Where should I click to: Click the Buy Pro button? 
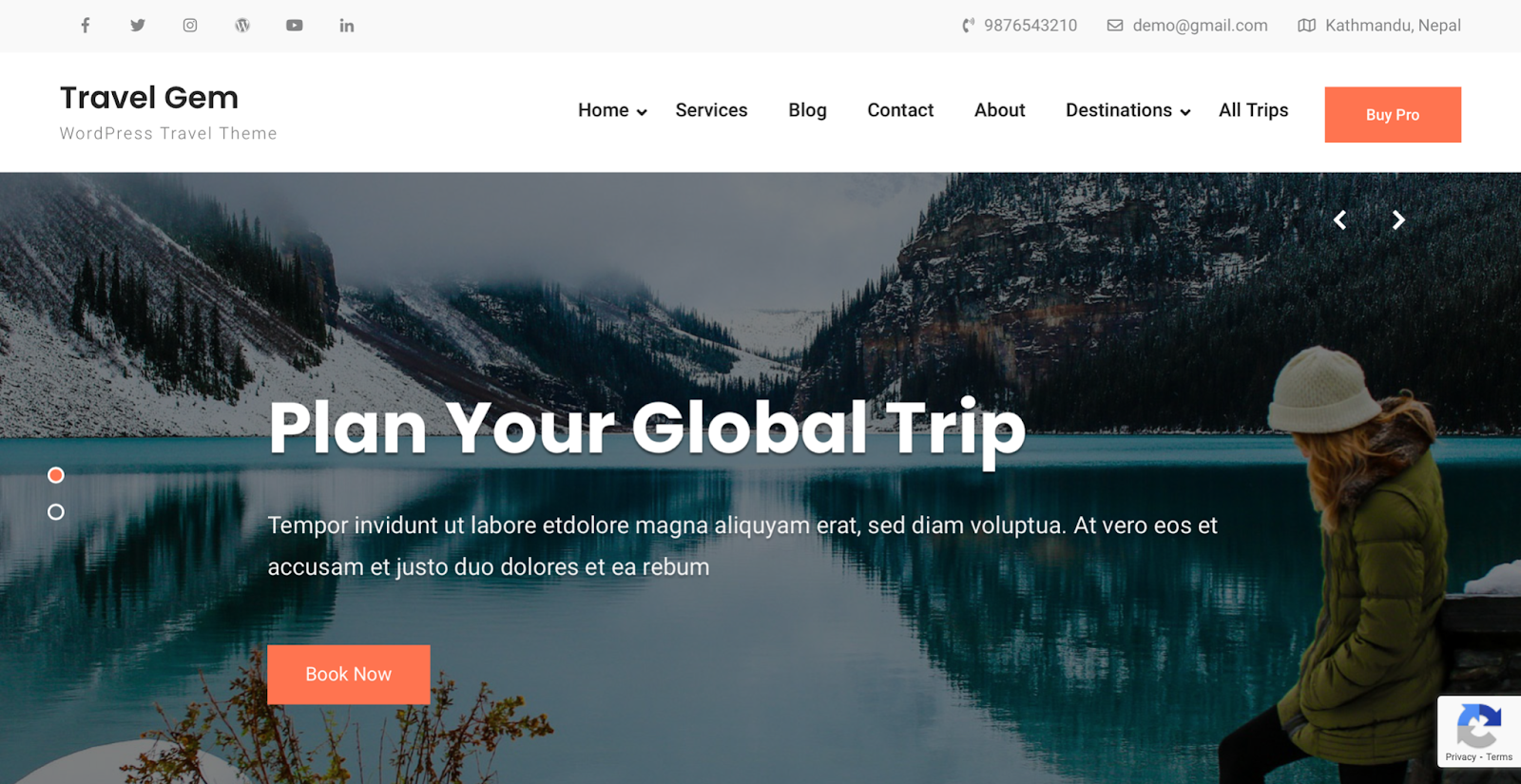click(1393, 115)
